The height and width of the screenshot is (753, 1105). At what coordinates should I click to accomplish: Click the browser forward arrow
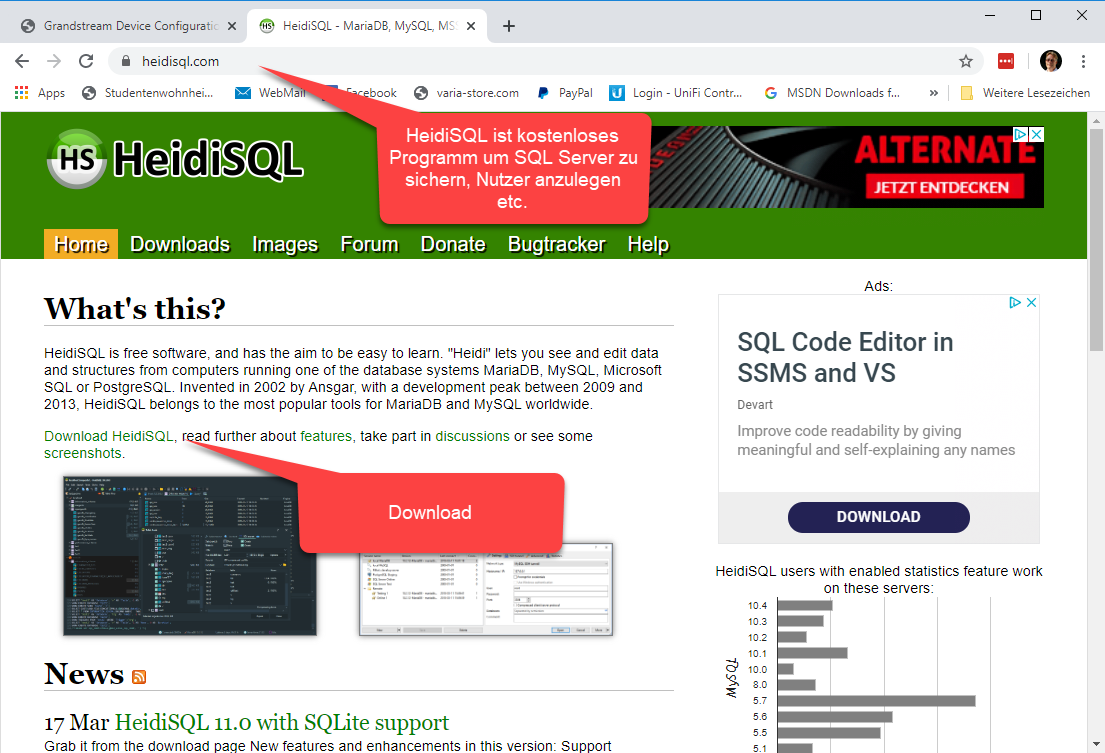click(54, 61)
